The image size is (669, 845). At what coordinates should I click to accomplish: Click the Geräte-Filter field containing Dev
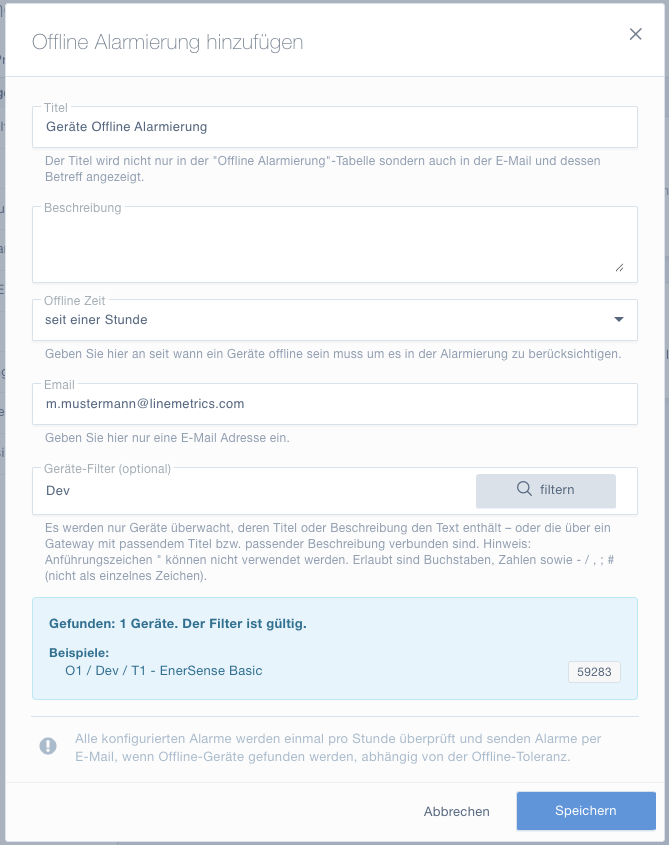[253, 491]
